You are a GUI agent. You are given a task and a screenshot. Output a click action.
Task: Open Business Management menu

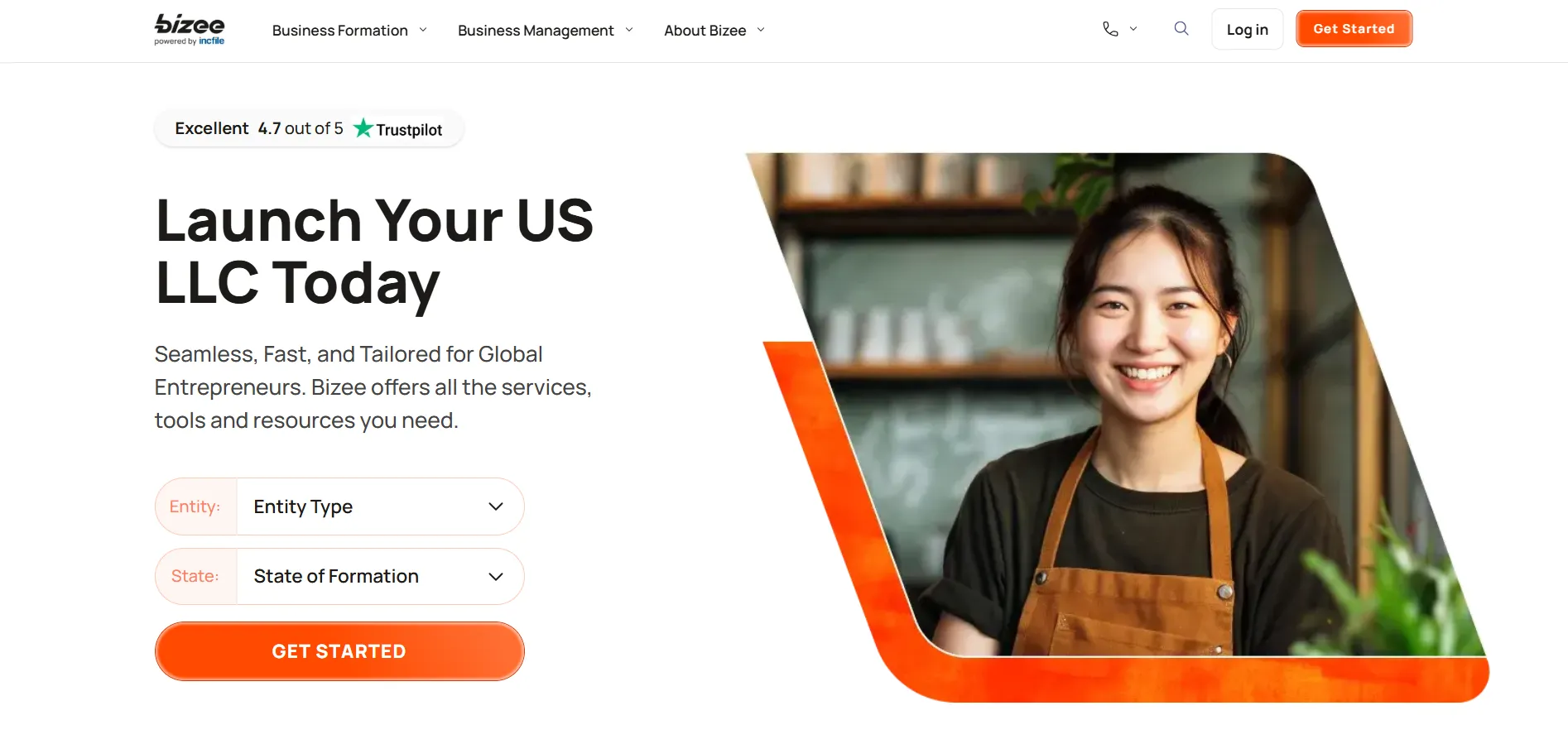(536, 31)
